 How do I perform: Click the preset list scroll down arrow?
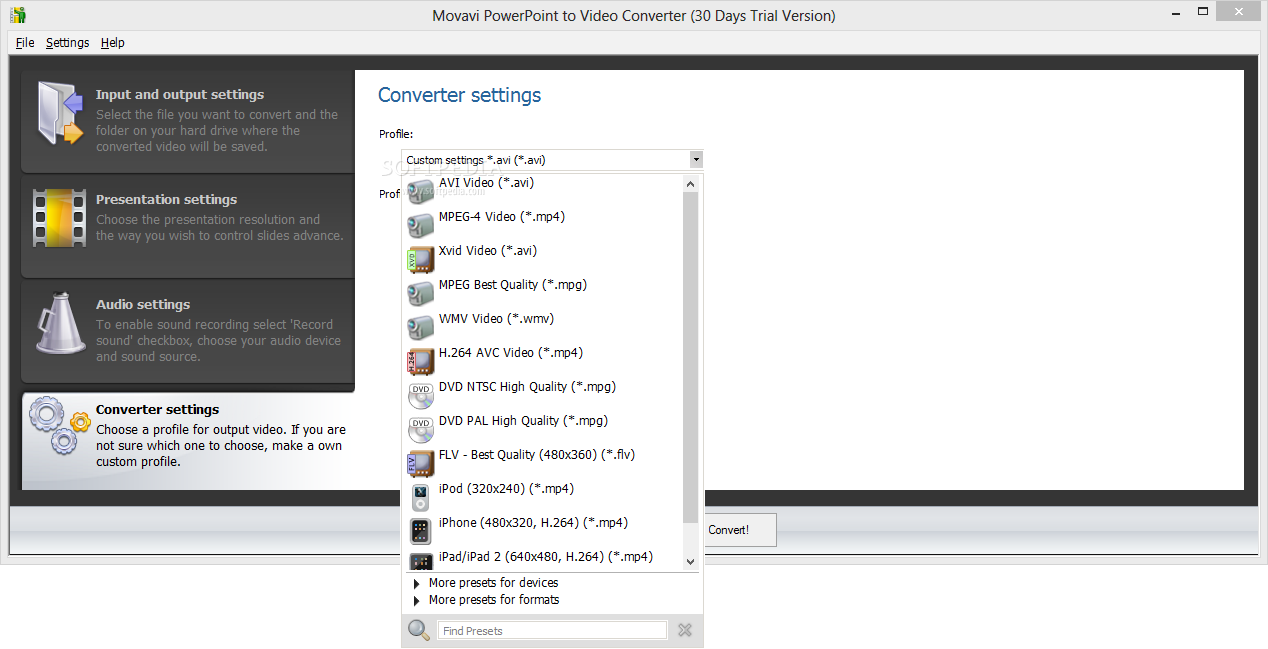click(x=690, y=562)
